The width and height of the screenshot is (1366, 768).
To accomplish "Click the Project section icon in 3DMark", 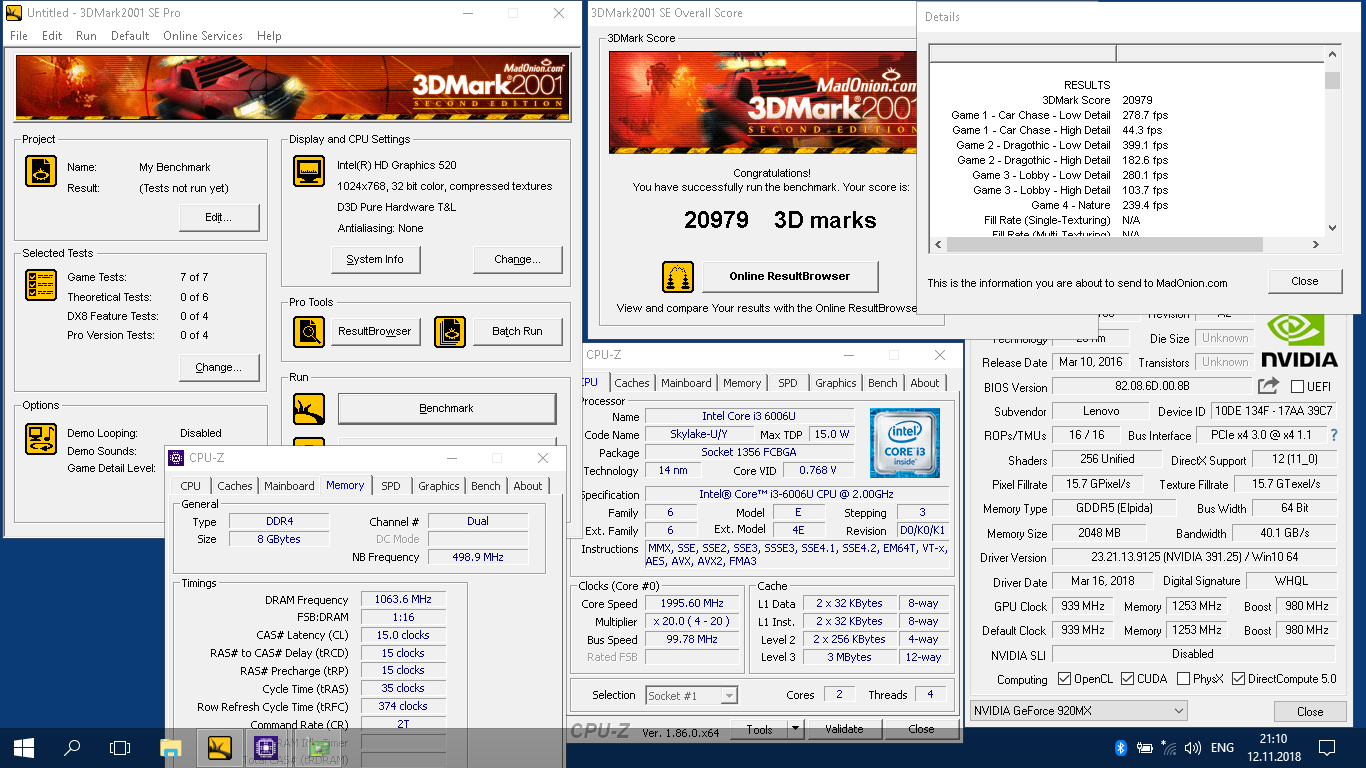I will click(41, 172).
